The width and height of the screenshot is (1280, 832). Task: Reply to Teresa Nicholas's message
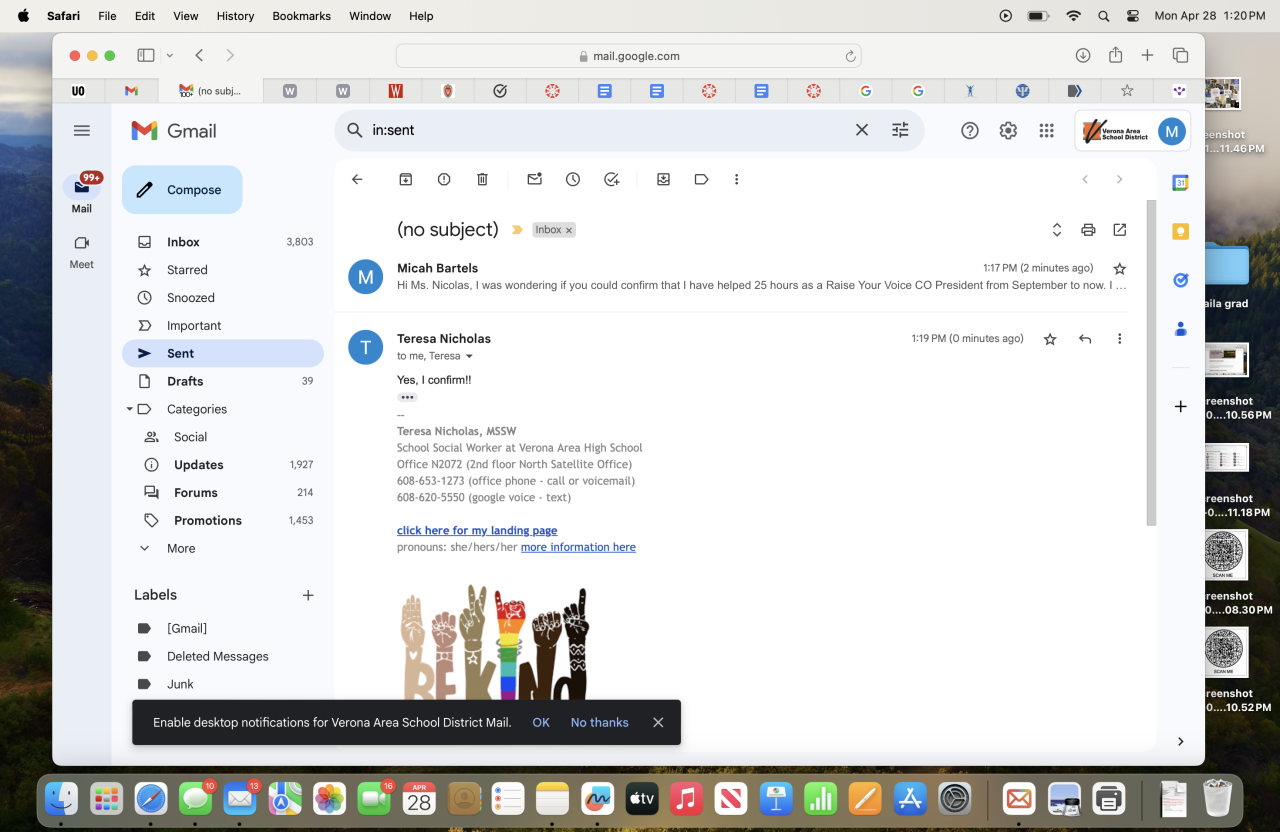[x=1085, y=339]
